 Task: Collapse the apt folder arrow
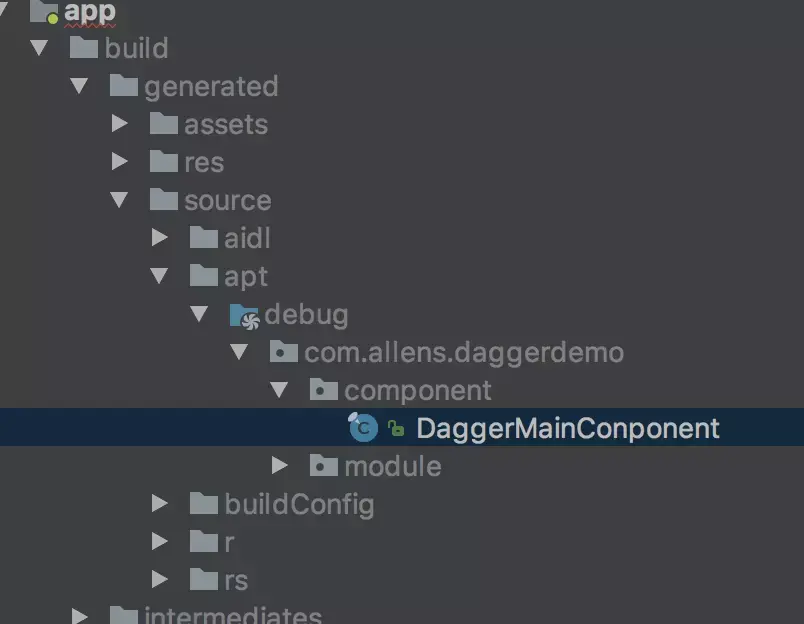159,275
